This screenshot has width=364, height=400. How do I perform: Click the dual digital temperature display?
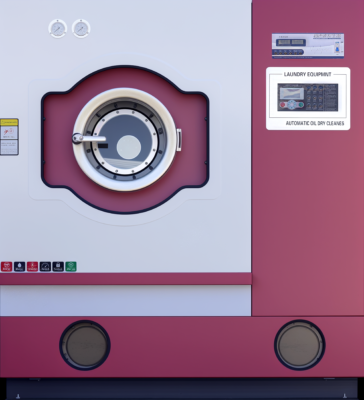point(291,42)
